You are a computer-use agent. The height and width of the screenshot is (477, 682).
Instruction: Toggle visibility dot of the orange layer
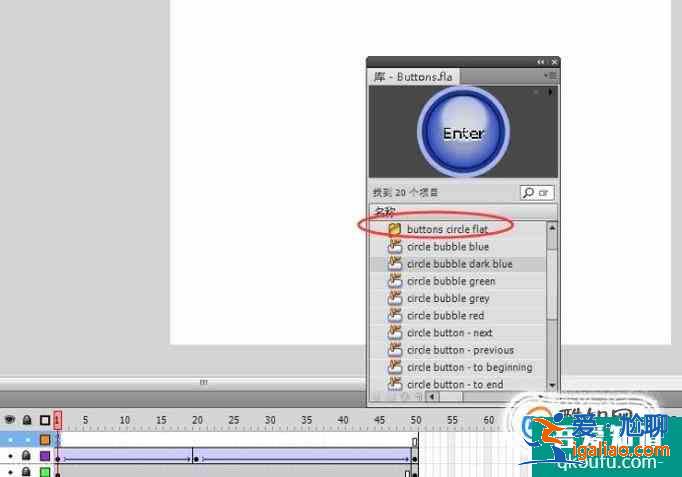click(11, 440)
